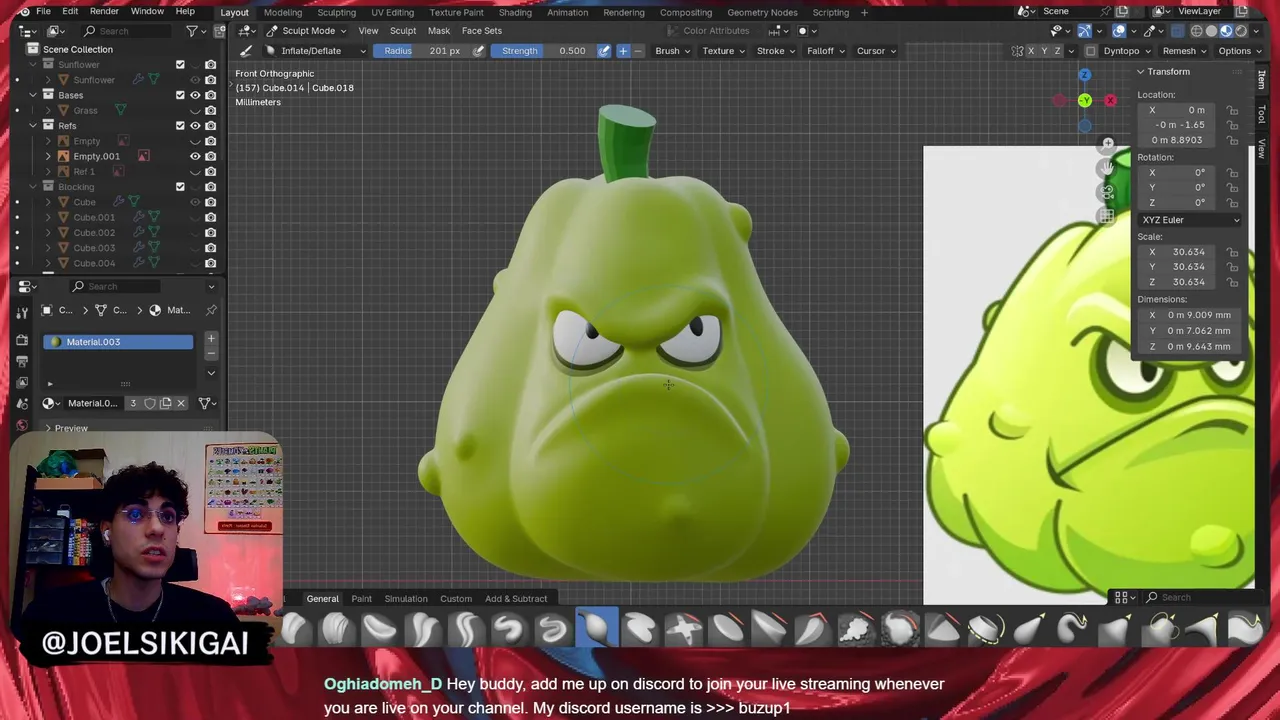This screenshot has width=1280, height=720.
Task: Open the View Layer properties tab icon
Action: coord(22,383)
